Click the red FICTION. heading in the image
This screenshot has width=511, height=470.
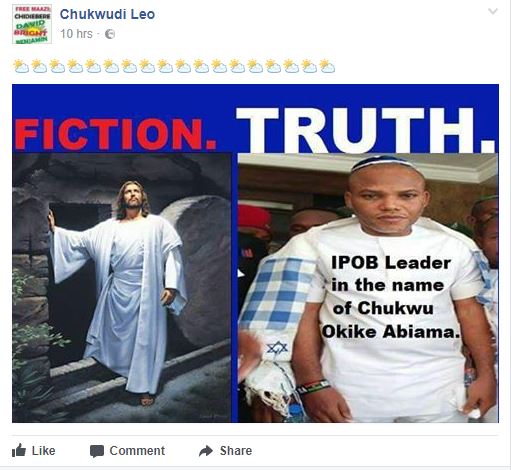115,134
